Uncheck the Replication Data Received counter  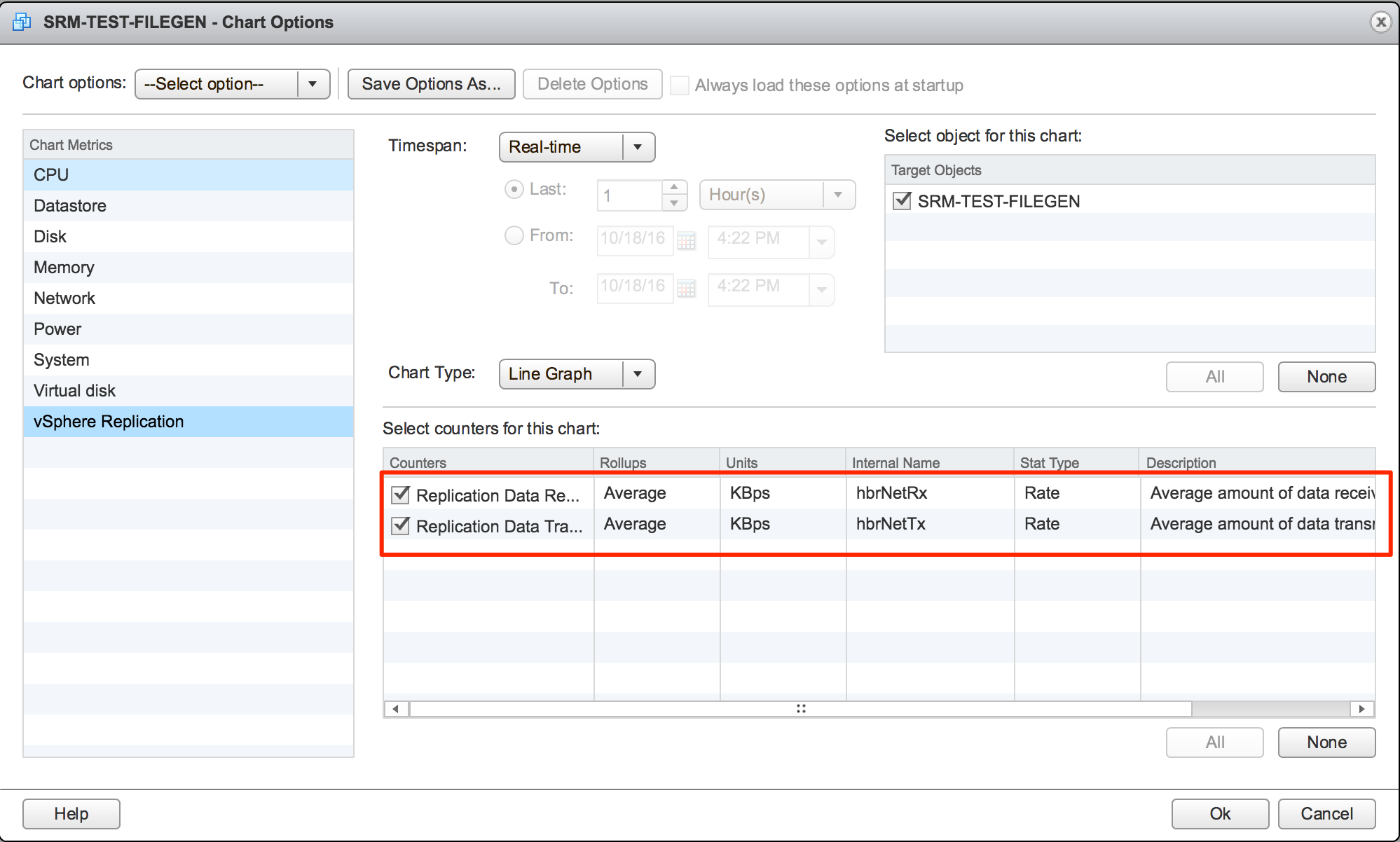click(400, 495)
